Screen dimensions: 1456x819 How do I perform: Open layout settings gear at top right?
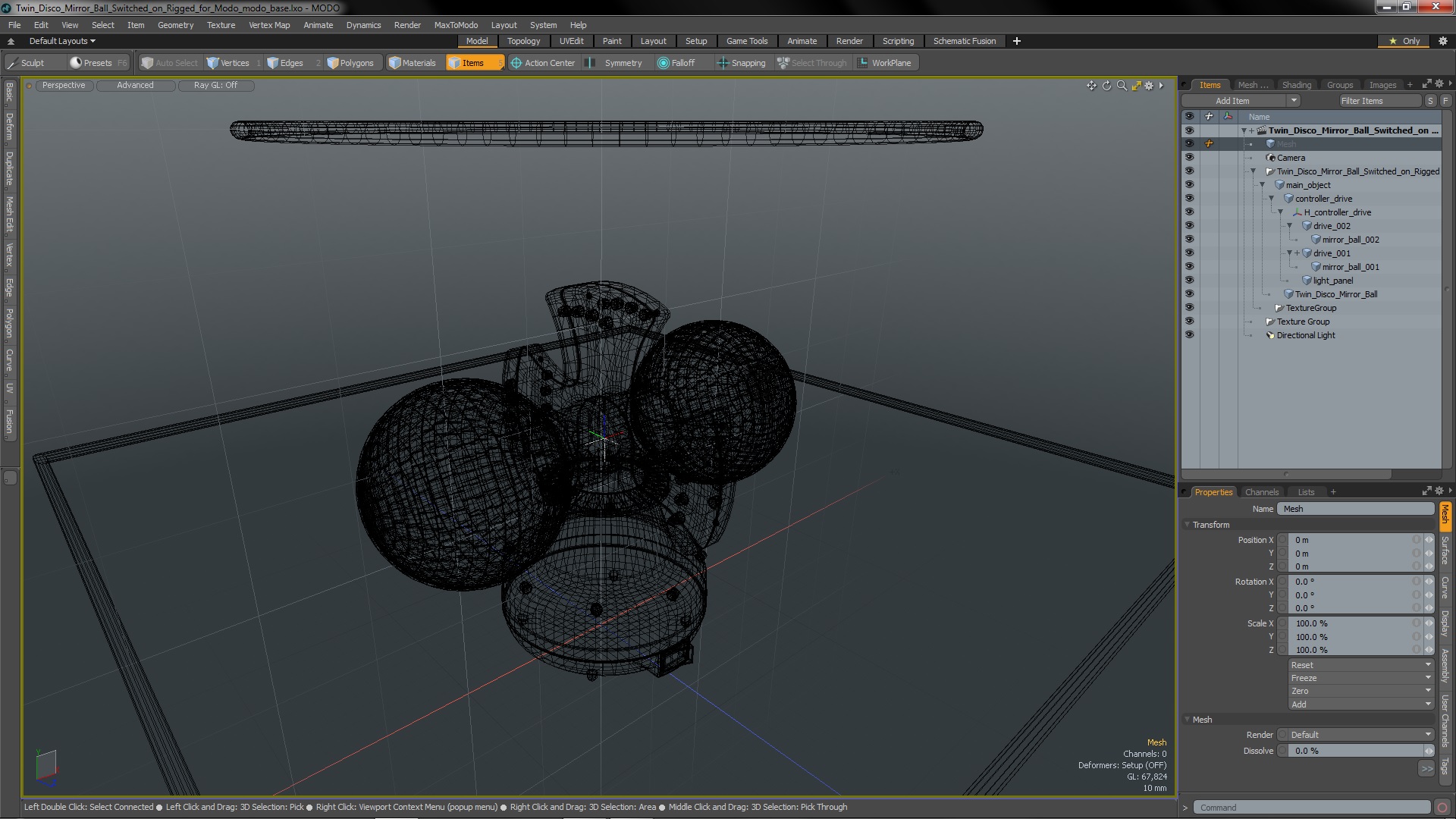(x=1442, y=41)
